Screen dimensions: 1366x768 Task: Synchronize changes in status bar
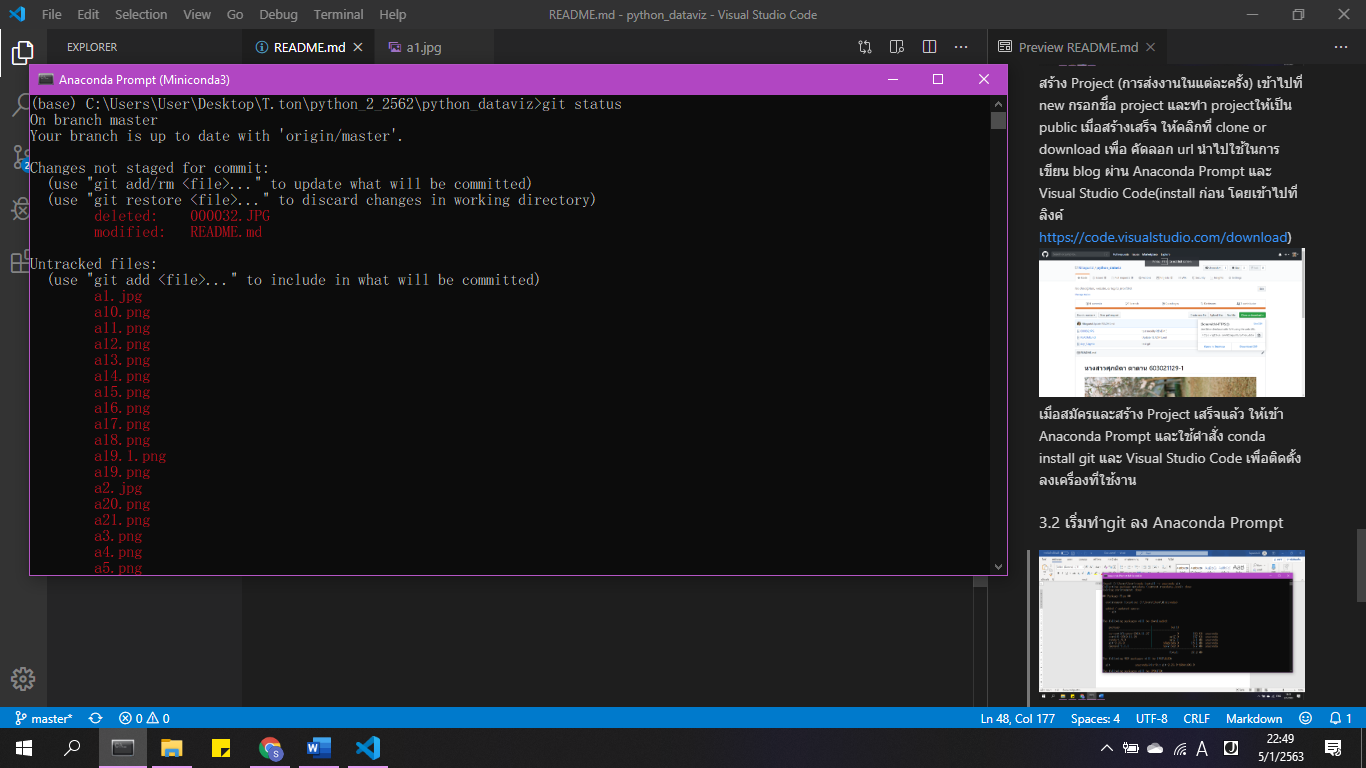pyautogui.click(x=96, y=718)
